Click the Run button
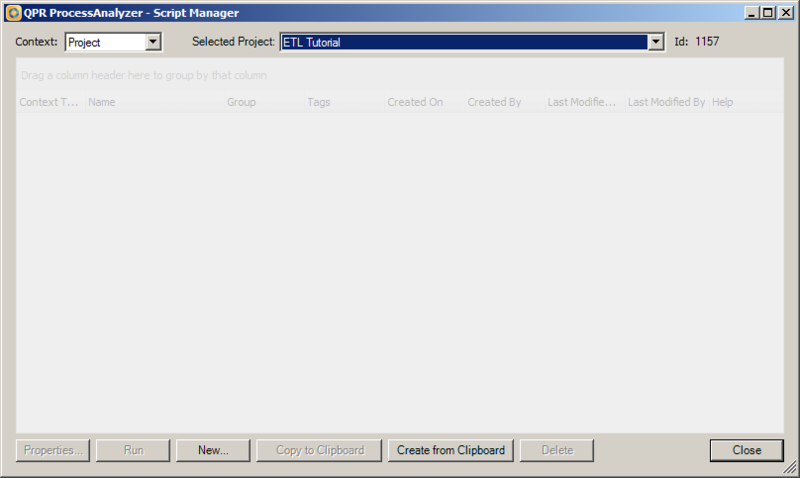Screen dimensions: 800x478 (133, 450)
